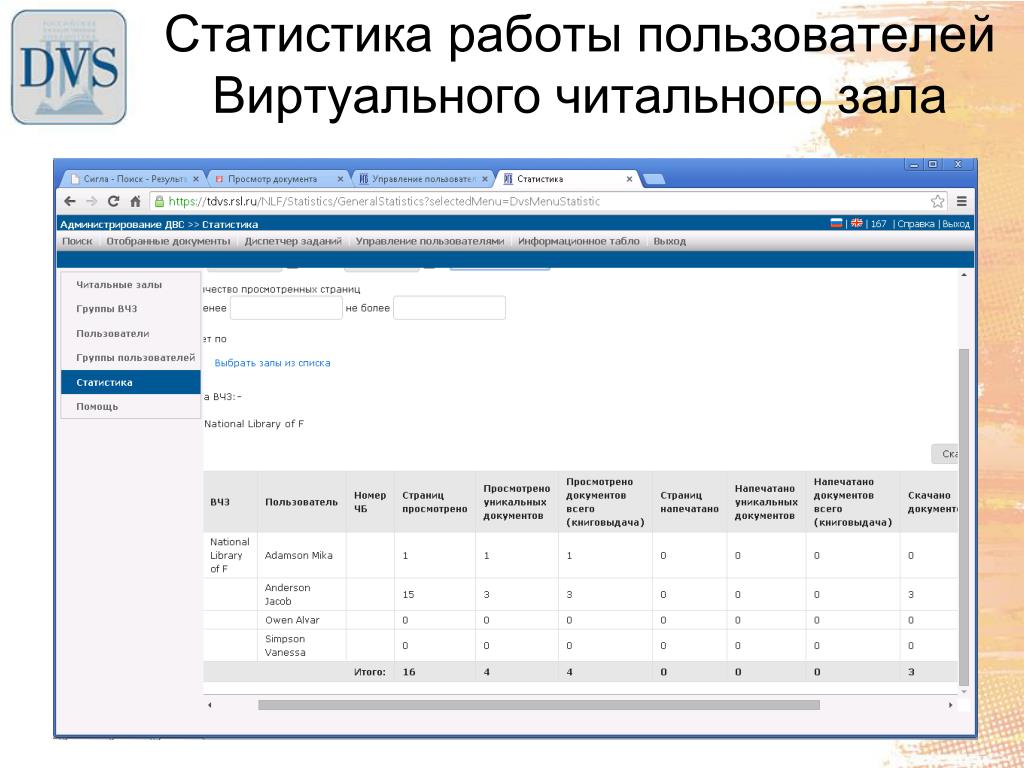Viewport: 1024px width, 768px height.
Task: Open Диспетчер заданий menu item
Action: pos(293,241)
